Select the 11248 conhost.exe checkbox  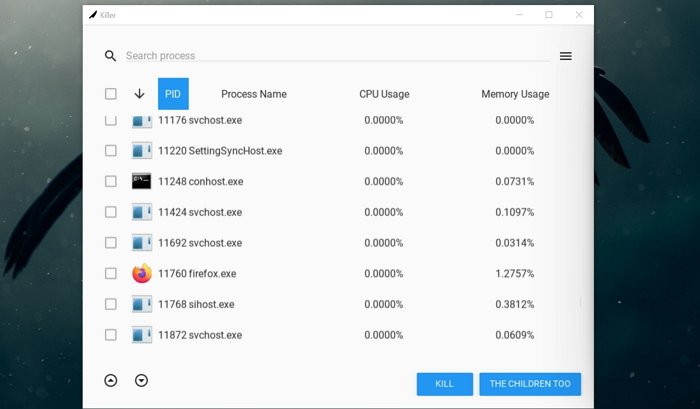(111, 182)
